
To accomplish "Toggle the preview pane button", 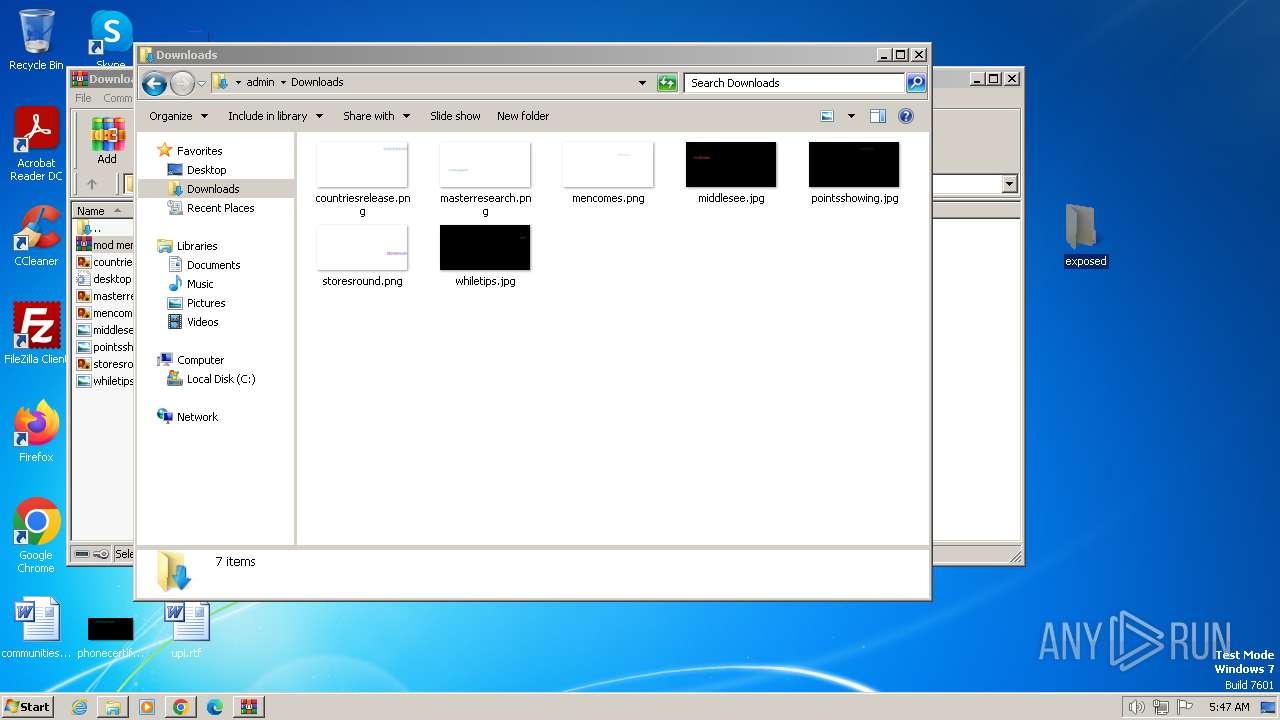I will (x=878, y=116).
